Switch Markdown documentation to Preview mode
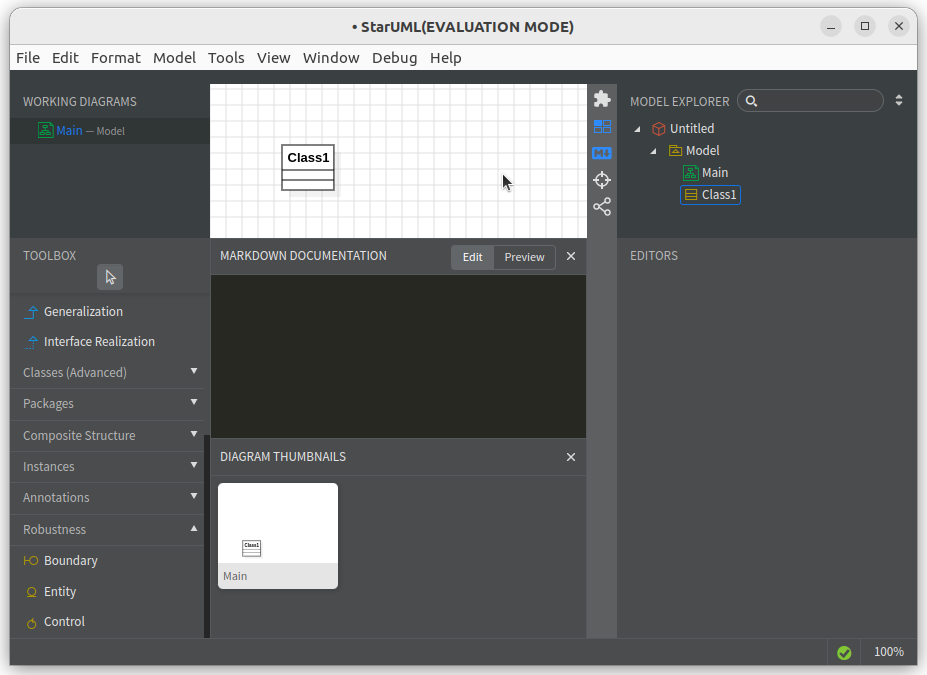The image size is (927, 675). (x=524, y=257)
